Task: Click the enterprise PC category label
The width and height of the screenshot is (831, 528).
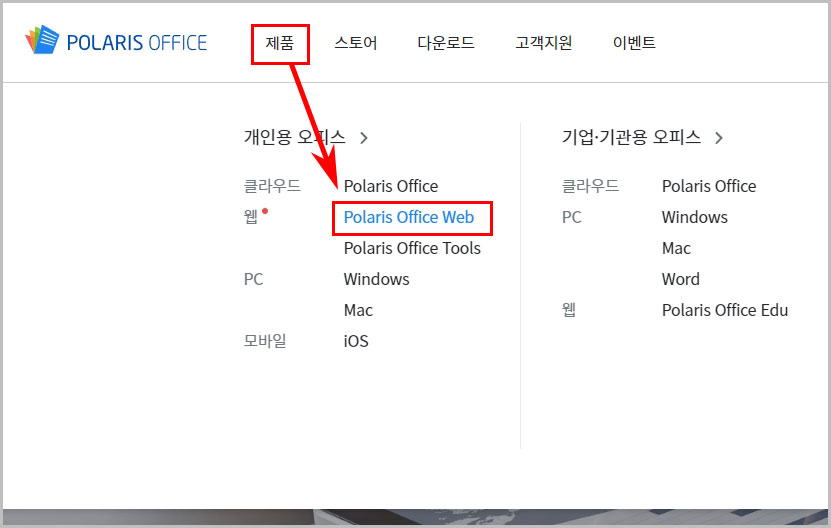Action: click(571, 217)
